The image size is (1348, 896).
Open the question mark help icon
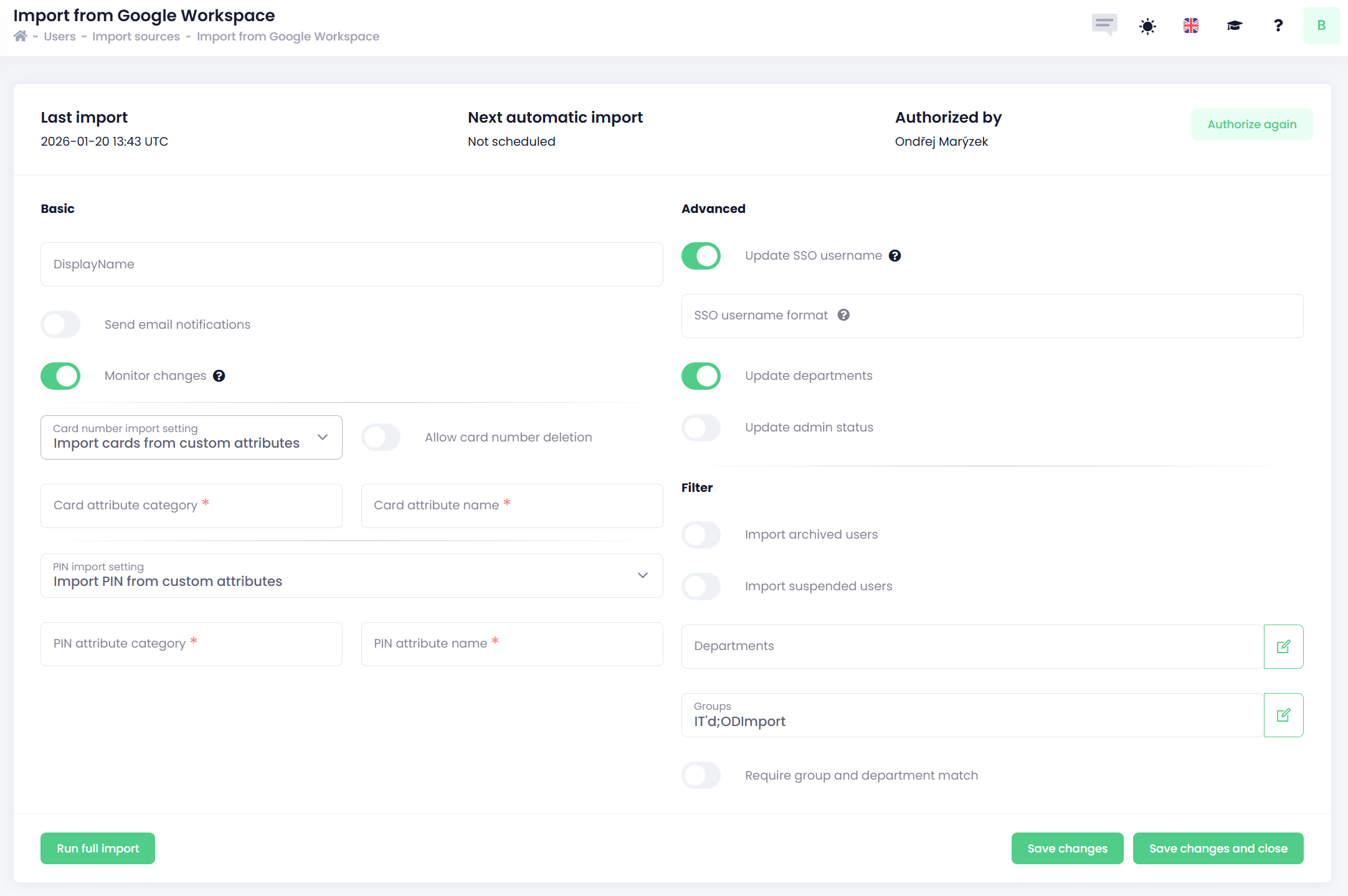1278,26
